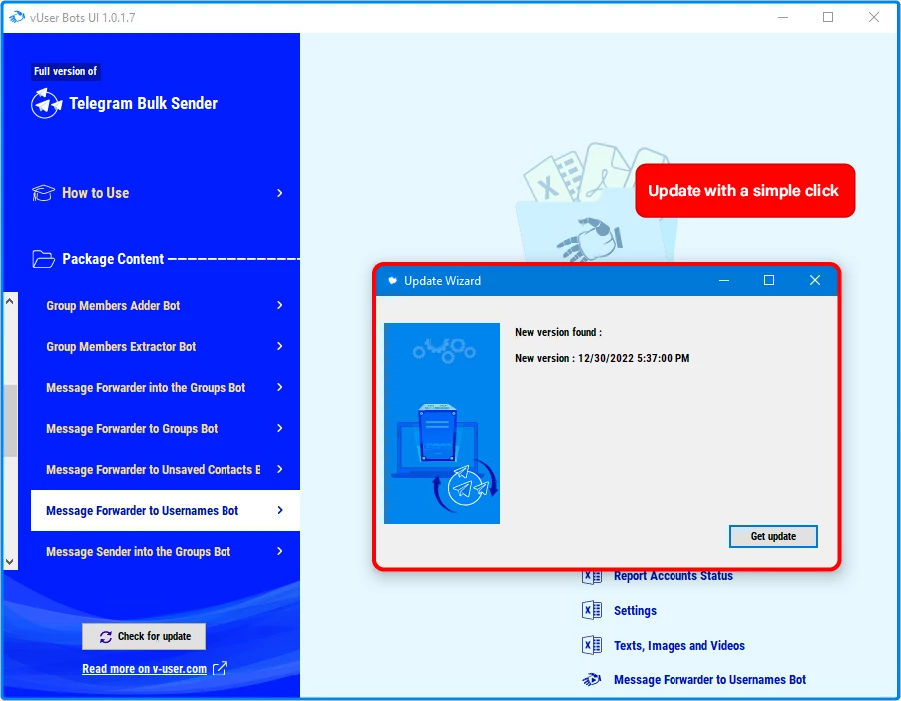901x701 pixels.
Task: Expand Group Members Adder Bot chevron
Action: (280, 305)
